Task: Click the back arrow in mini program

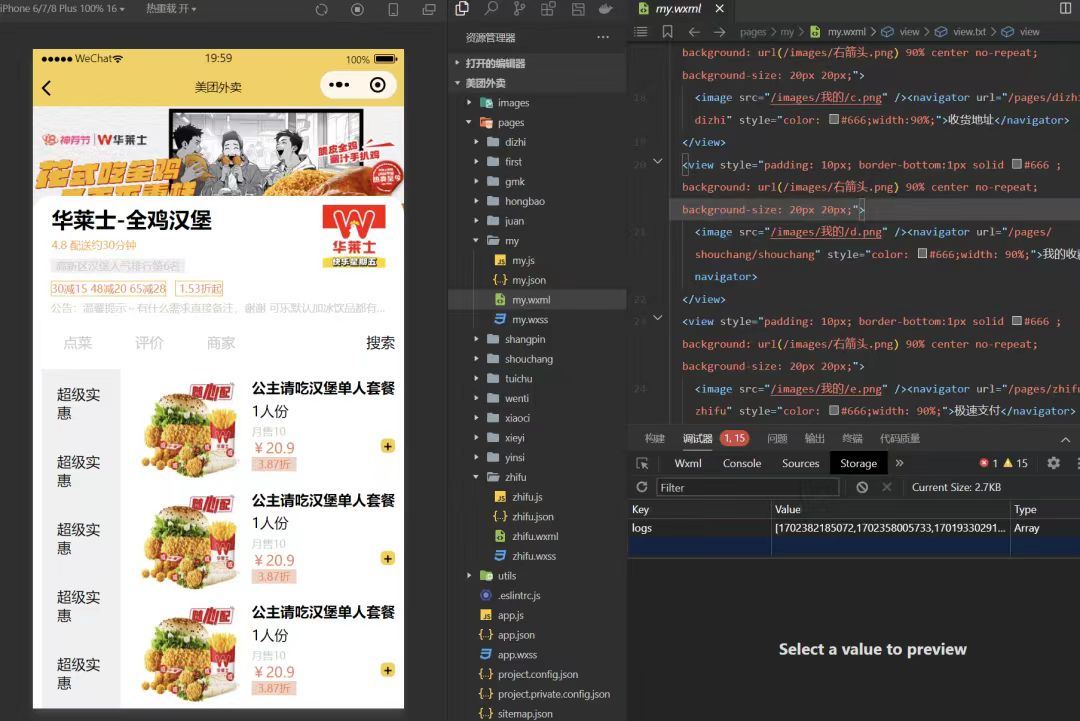Action: coord(46,88)
